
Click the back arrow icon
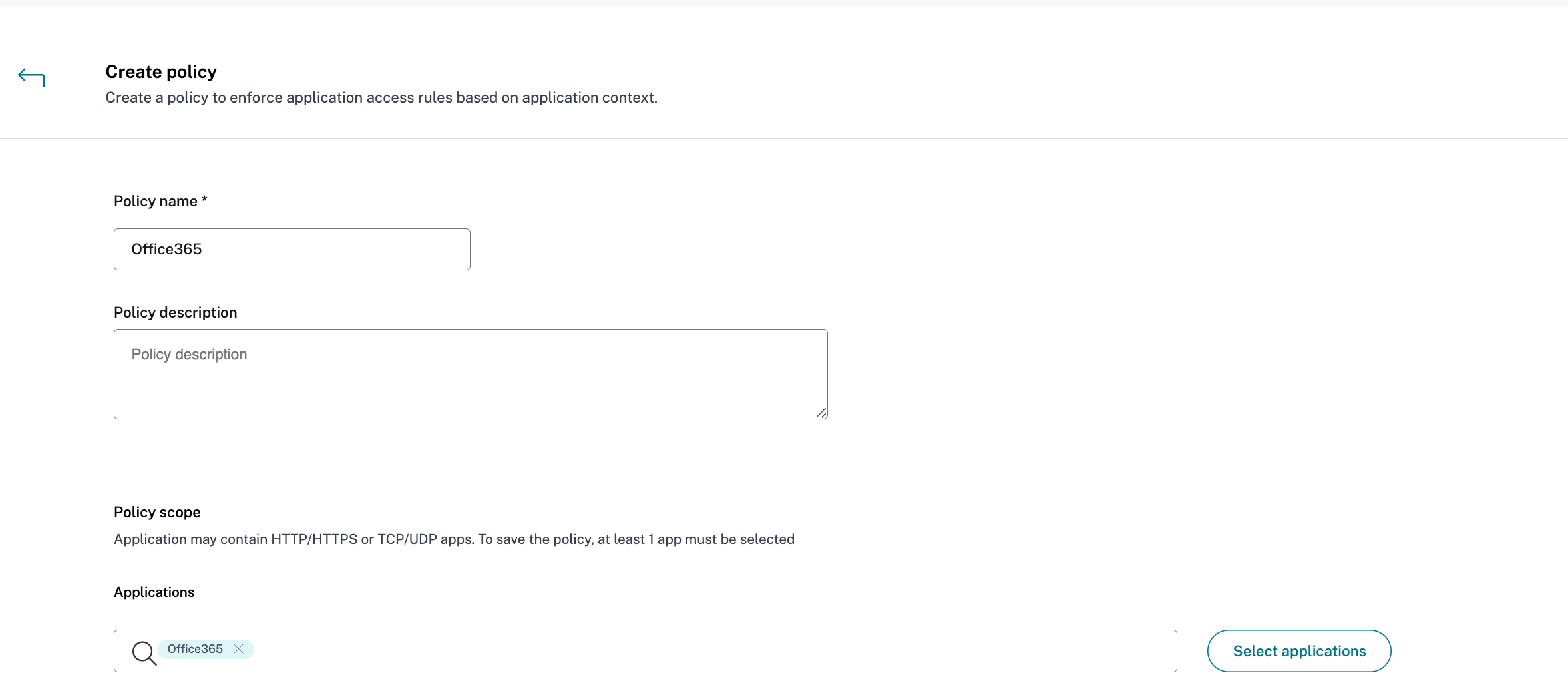[x=31, y=77]
